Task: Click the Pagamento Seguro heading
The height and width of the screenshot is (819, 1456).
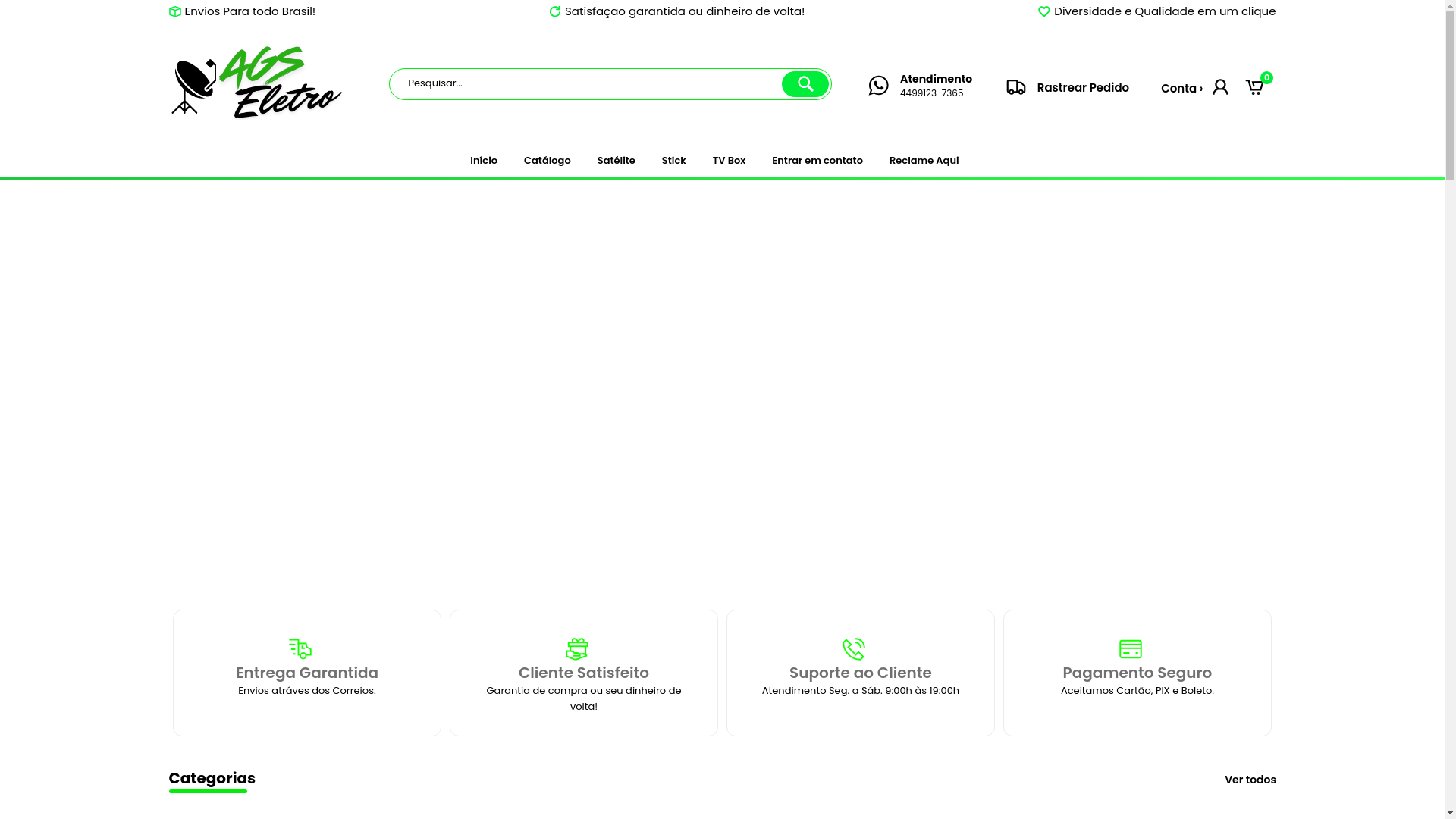Action: pos(1137,673)
